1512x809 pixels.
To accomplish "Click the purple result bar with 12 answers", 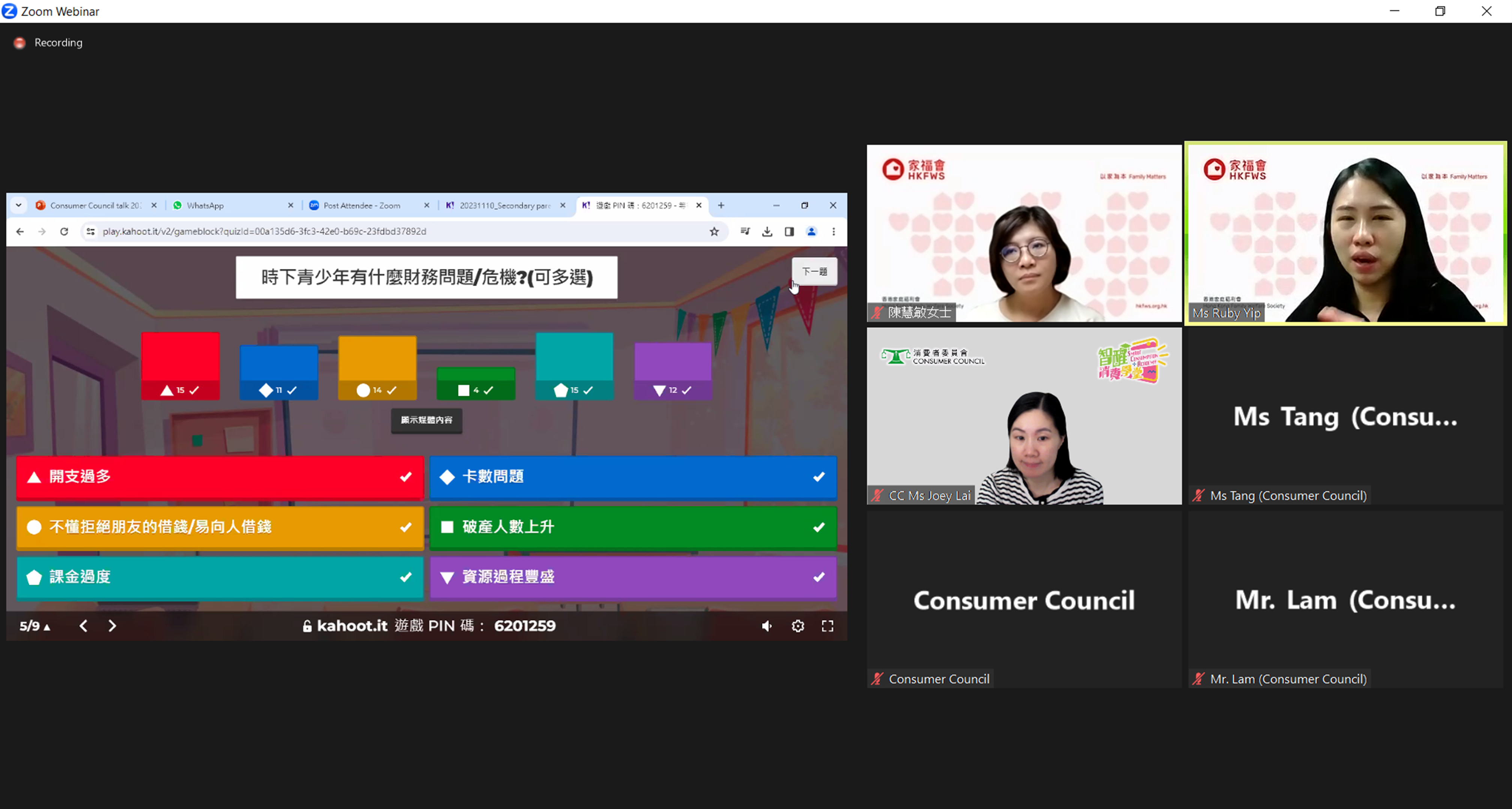I will pos(673,372).
